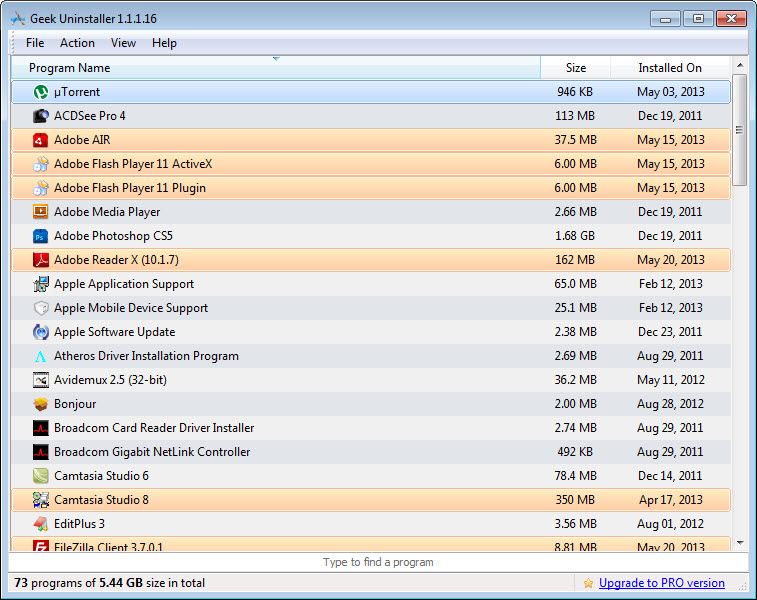The height and width of the screenshot is (600, 757).
Task: Select Adobe Flash Player 11 ActiveX text
Action: 133,164
